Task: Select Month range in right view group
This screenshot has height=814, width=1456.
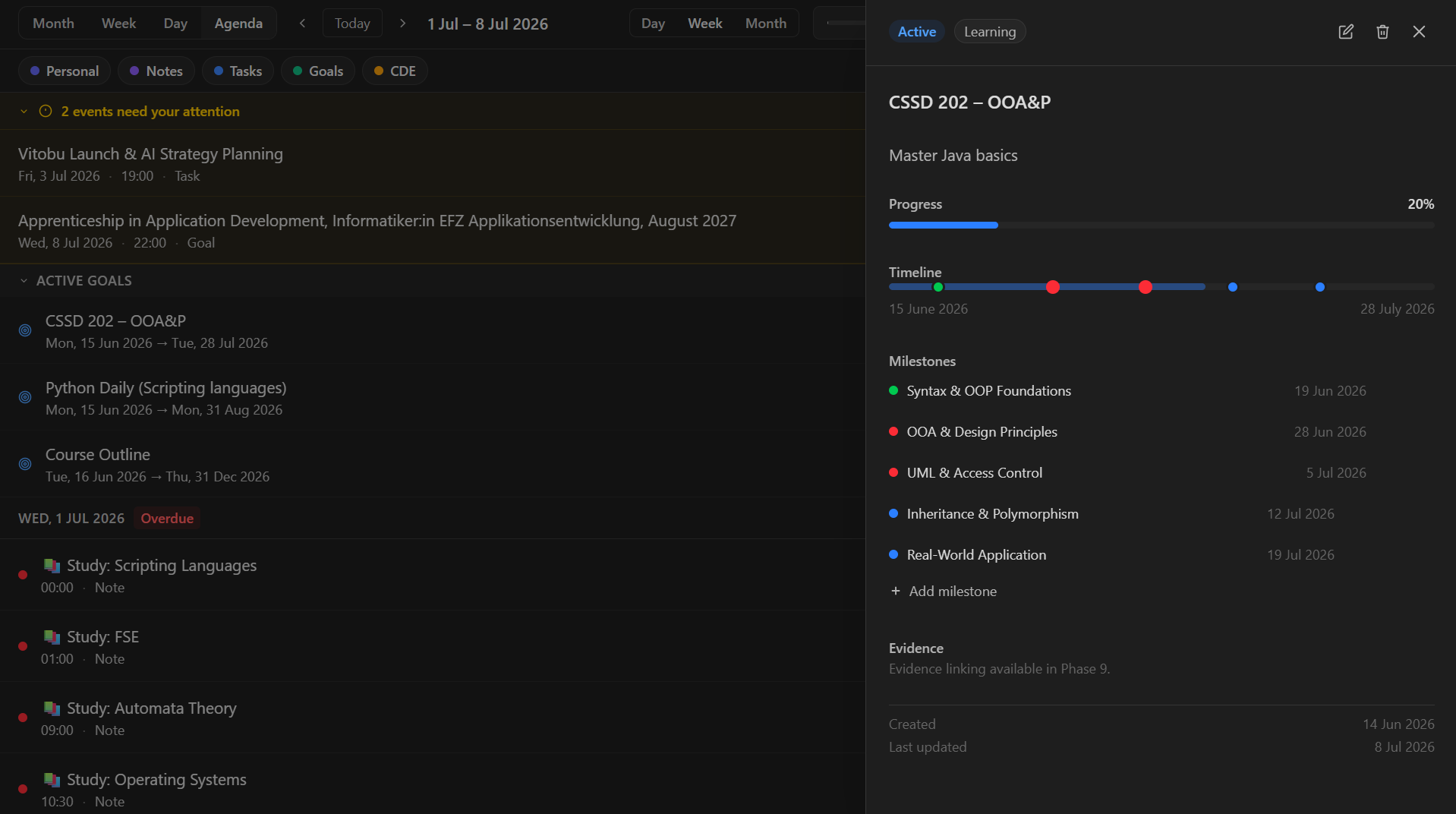Action: tap(766, 24)
